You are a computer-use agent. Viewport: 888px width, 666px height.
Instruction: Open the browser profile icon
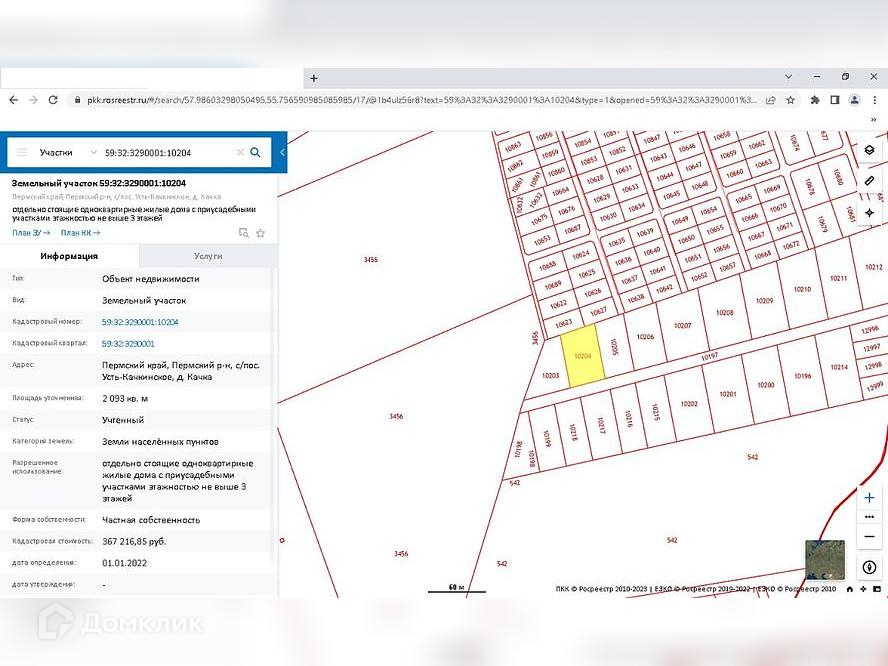855,100
